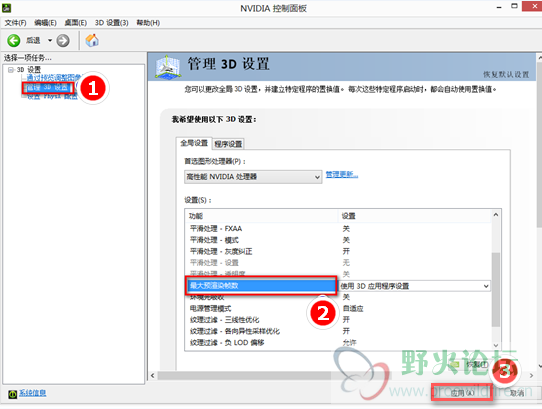This screenshot has height=409, width=542.
Task: Select the 平滑处理 - 设置 row
Action: [x=339, y=263]
